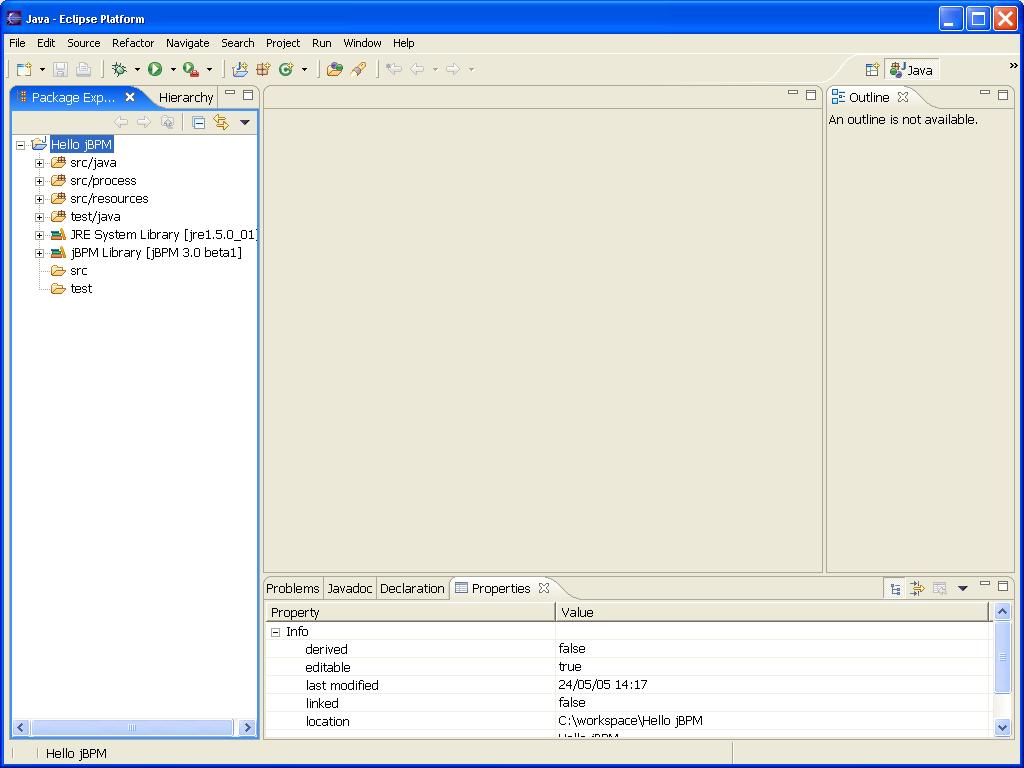Switch to the Declaration tab

(412, 588)
